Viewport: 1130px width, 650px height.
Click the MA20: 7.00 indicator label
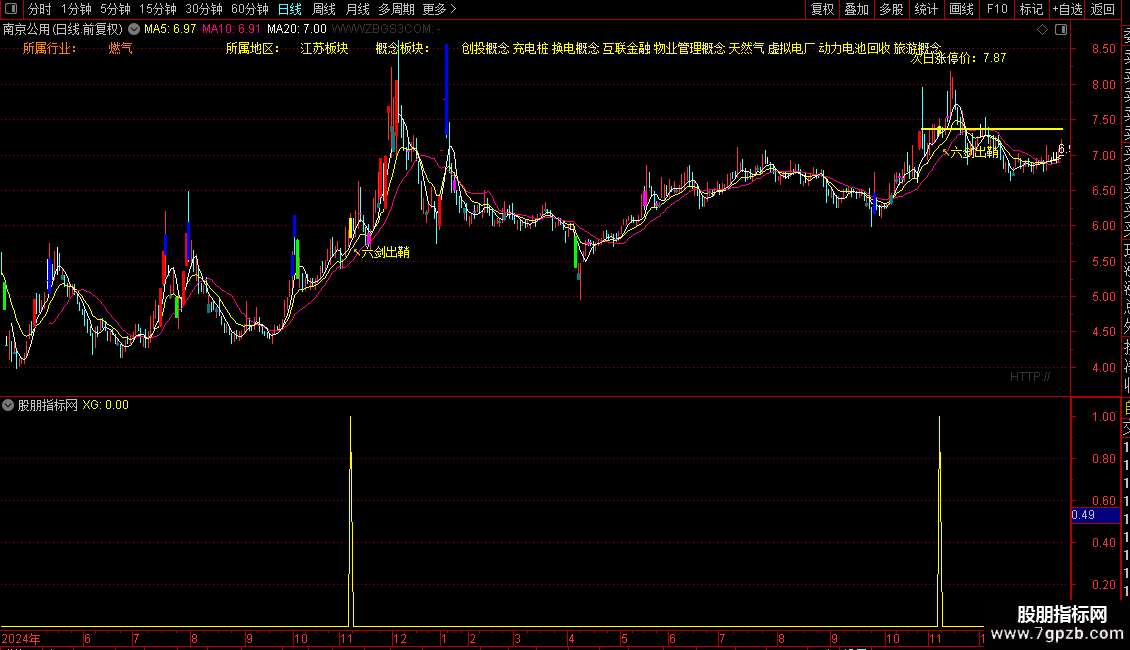[x=296, y=29]
